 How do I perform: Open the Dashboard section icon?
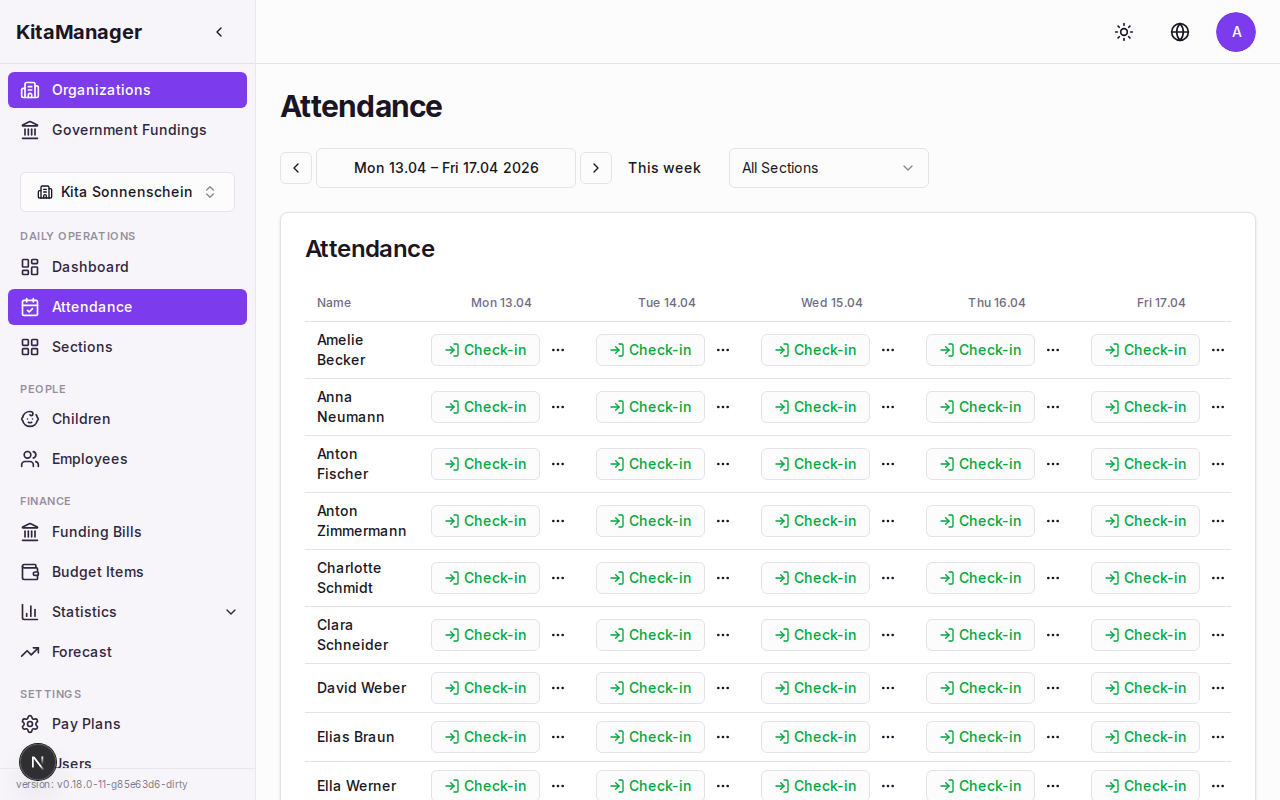click(30, 267)
